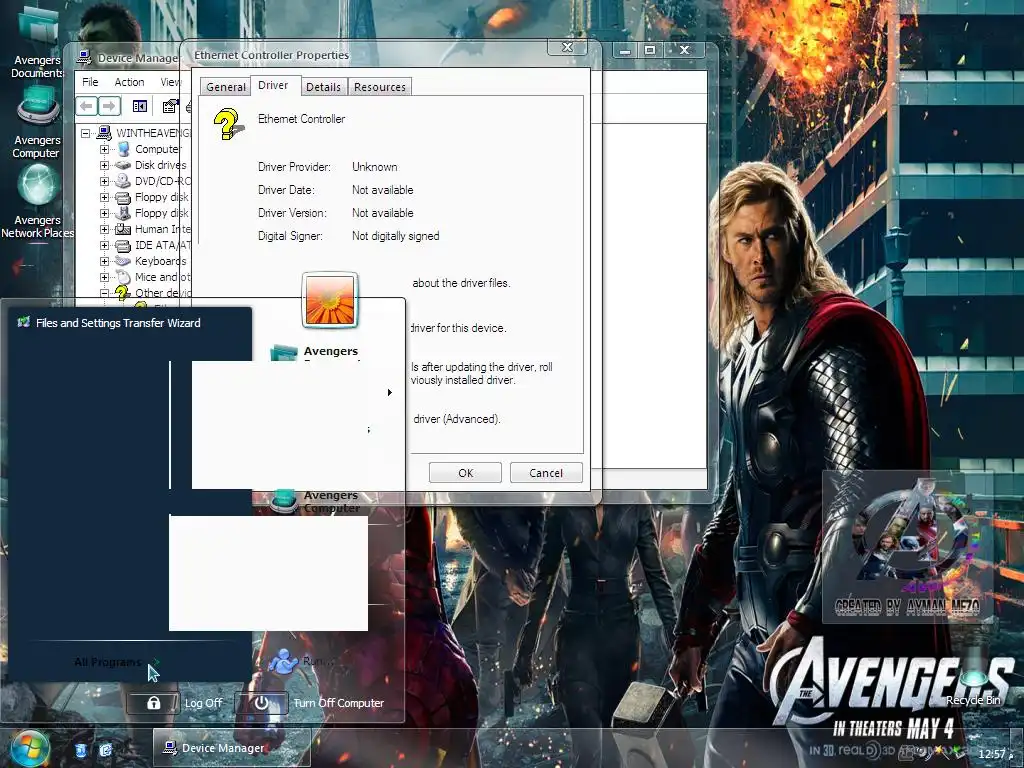The image size is (1024, 768).
Task: Open the Action menu in Device Manager
Action: click(x=129, y=82)
